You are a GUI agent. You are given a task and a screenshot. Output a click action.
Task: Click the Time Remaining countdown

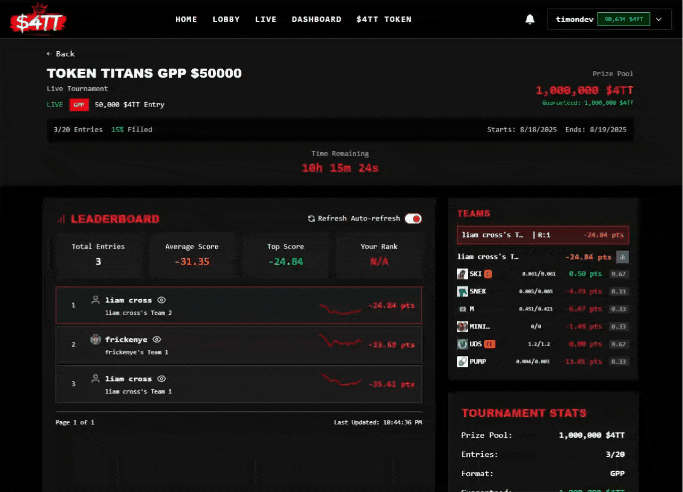pos(340,168)
